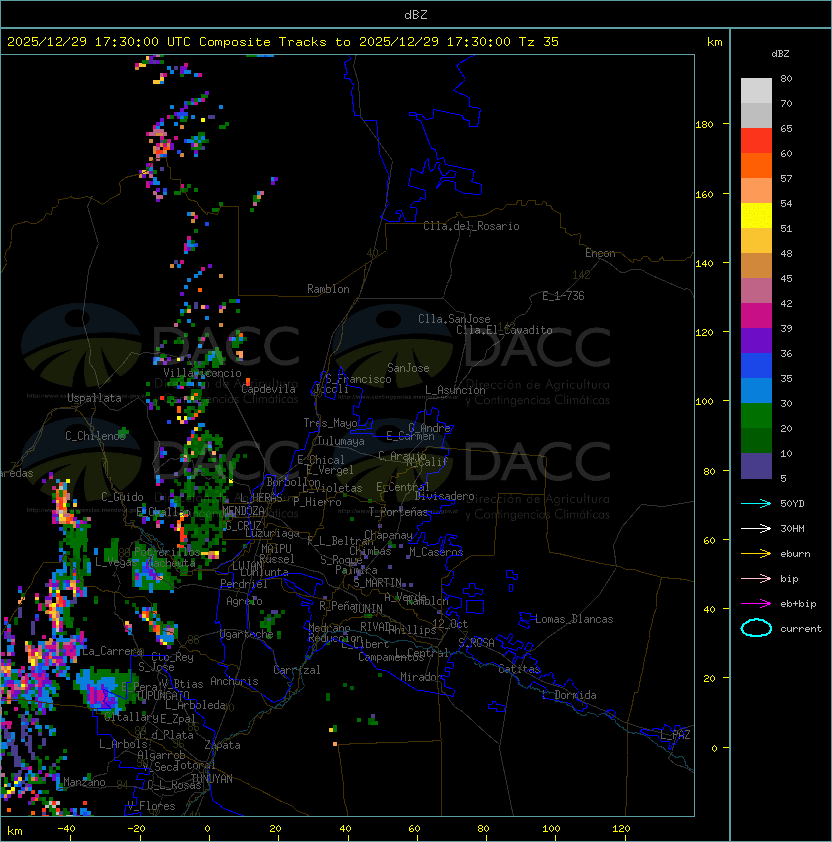Click the 'Catitas' map label
Screen dimensions: 832x842
519,669
